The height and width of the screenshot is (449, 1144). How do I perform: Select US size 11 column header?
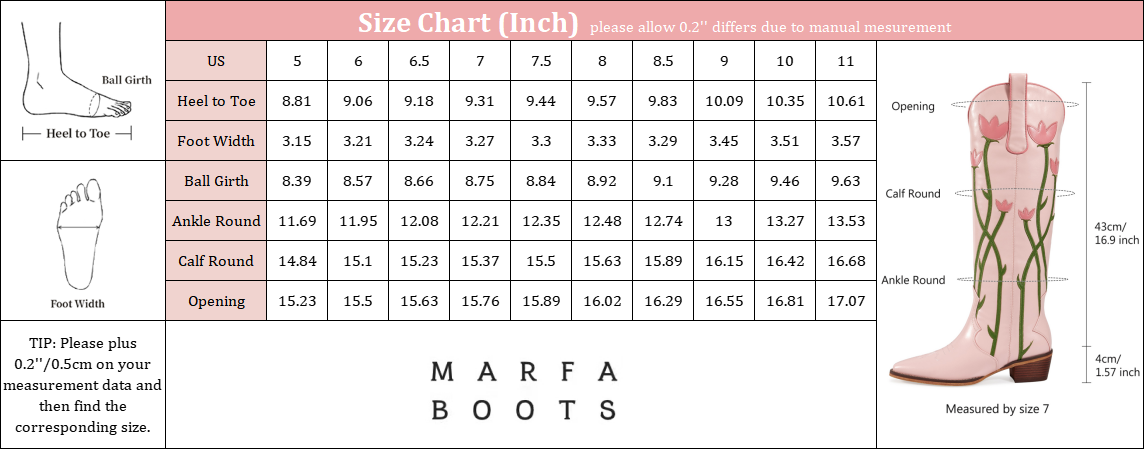click(x=846, y=61)
